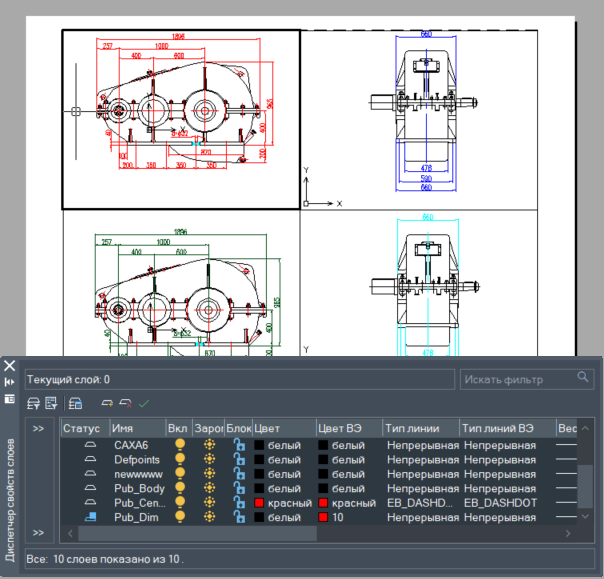Freeze the Defpoints layer
Screen dimensions: 604x579
coord(209,459)
